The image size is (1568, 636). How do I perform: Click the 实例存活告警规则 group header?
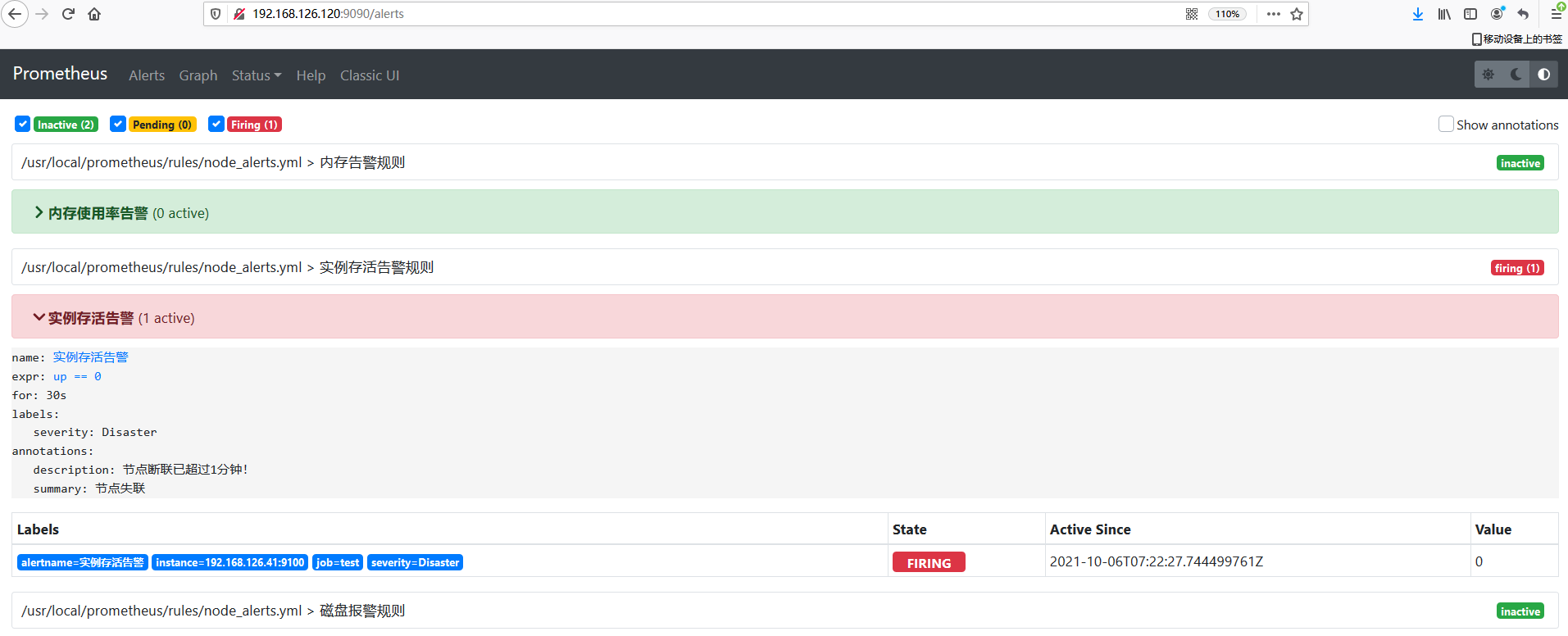point(784,267)
